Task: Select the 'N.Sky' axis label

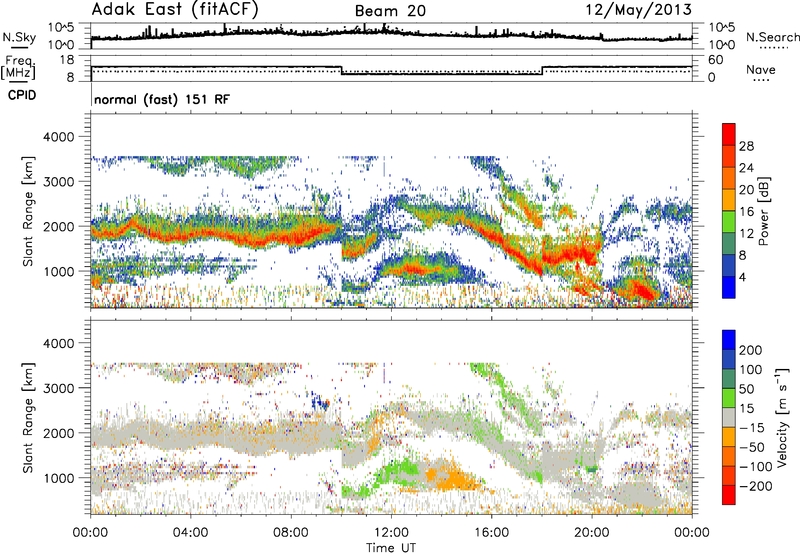Action: [x=19, y=37]
